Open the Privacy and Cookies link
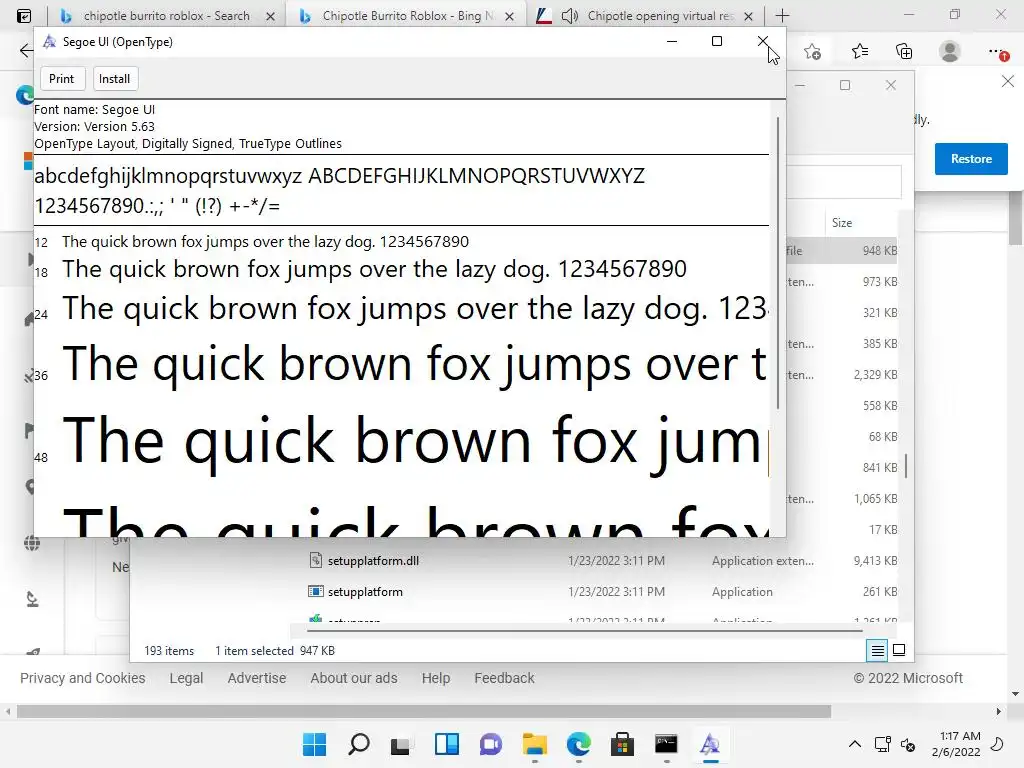 [x=82, y=679]
